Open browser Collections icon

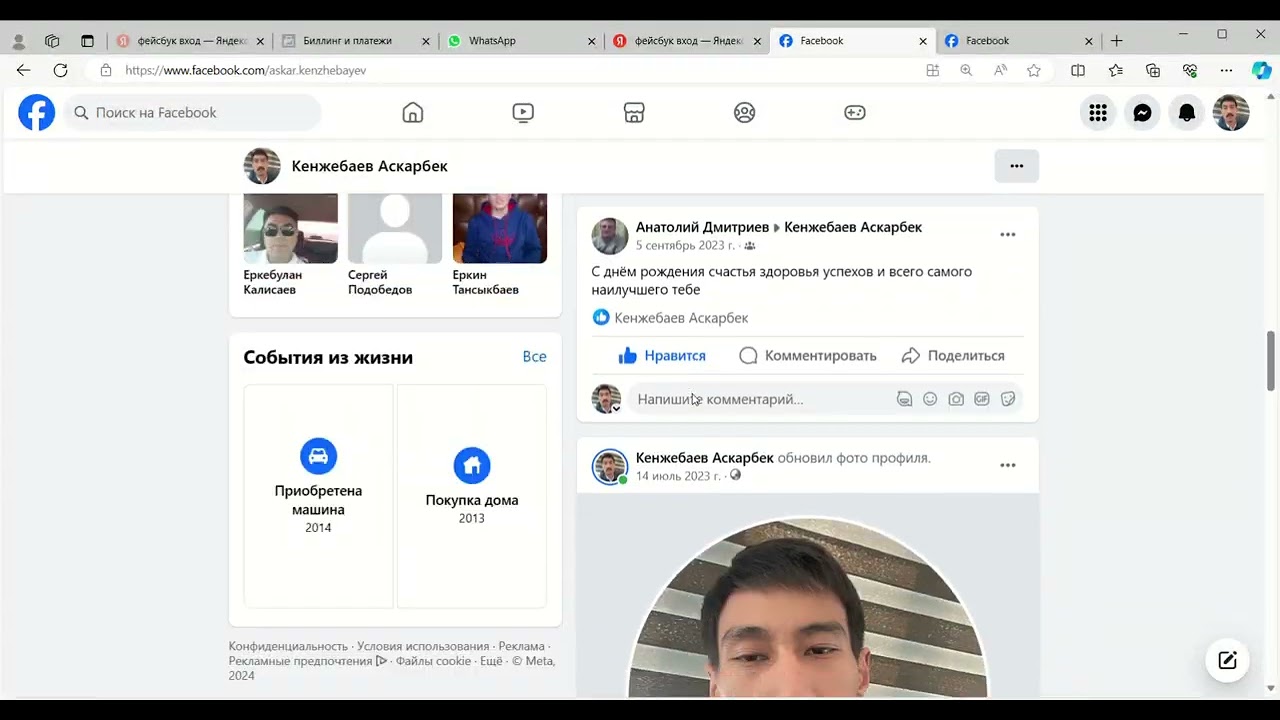coord(1153,71)
